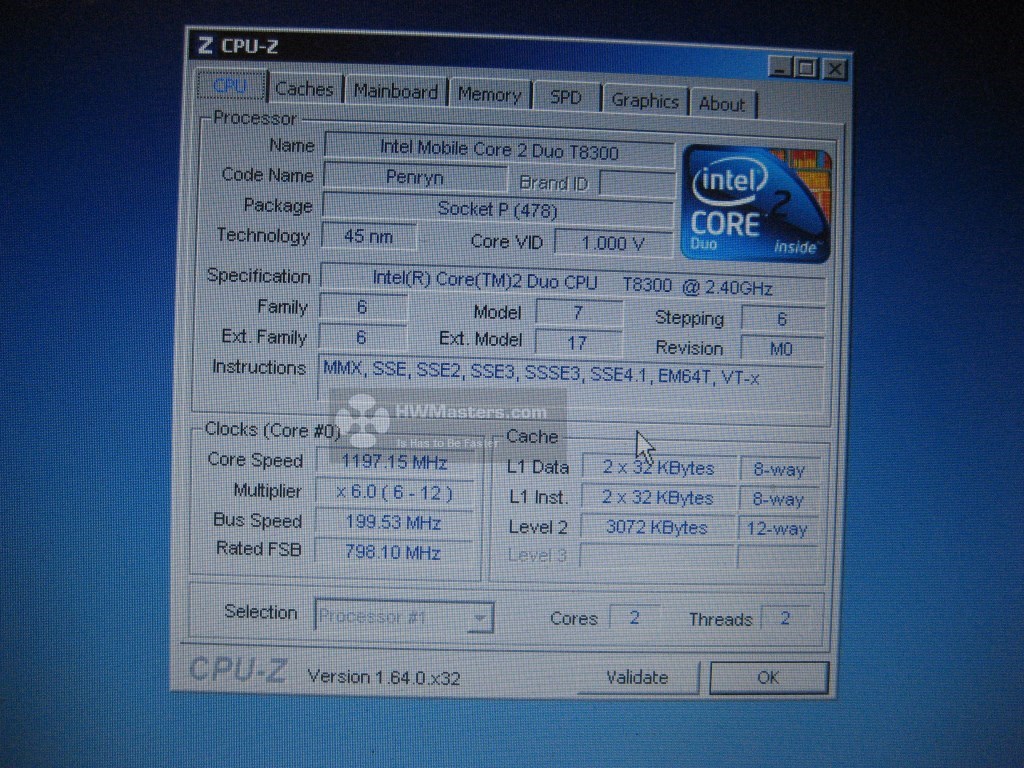The height and width of the screenshot is (768, 1024).
Task: Click the Stepping value field
Action: (782, 319)
